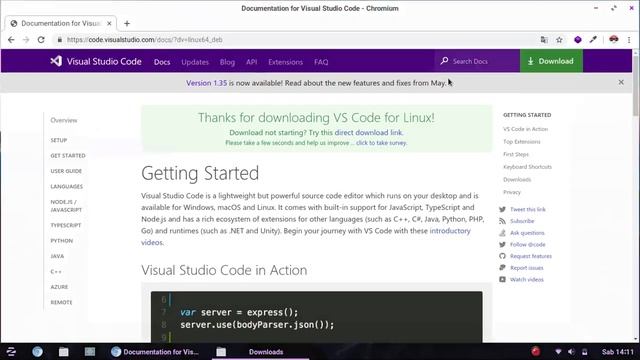Open a new browser tab
Image resolution: width=640 pixels, height=360 pixels.
[127, 23]
